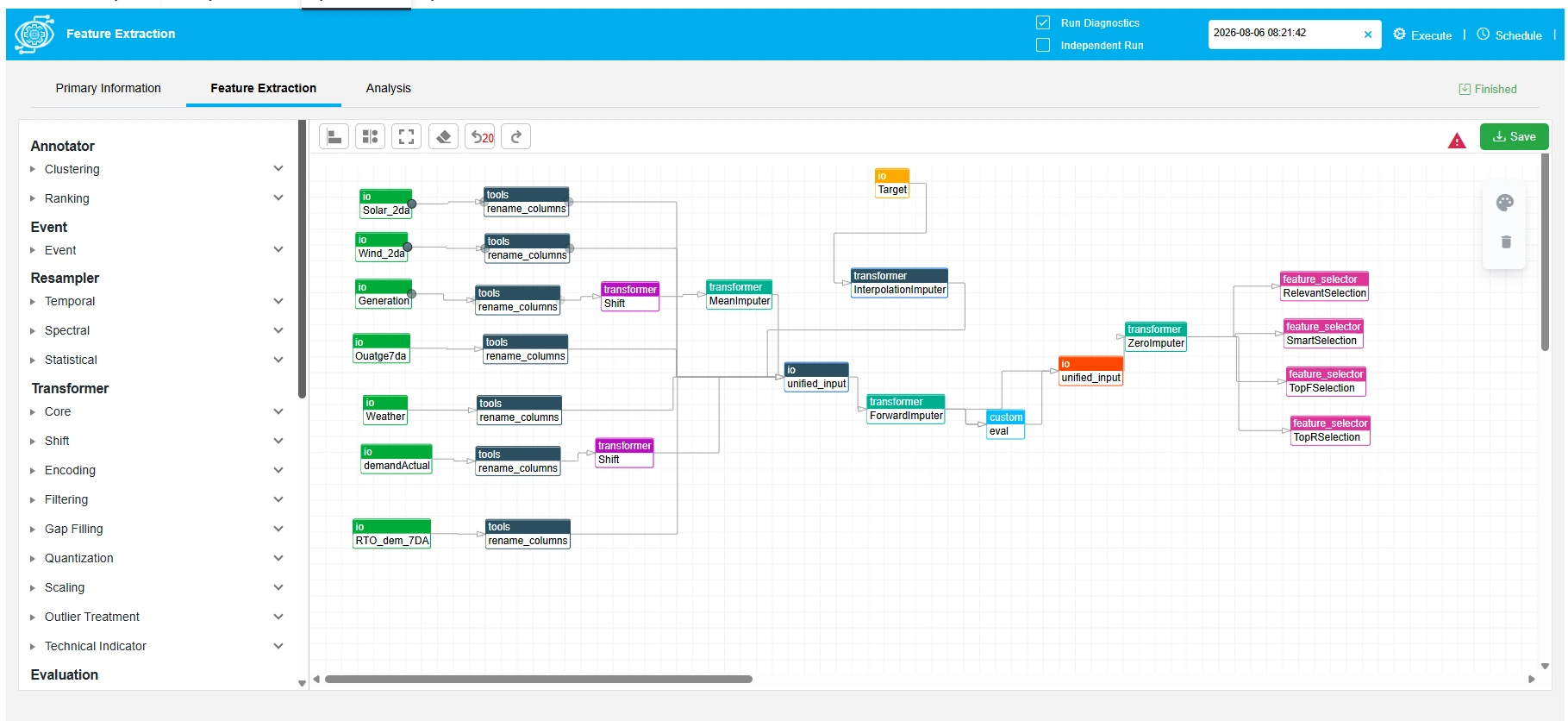
Task: Click the eraser clear-canvas icon
Action: [x=443, y=136]
